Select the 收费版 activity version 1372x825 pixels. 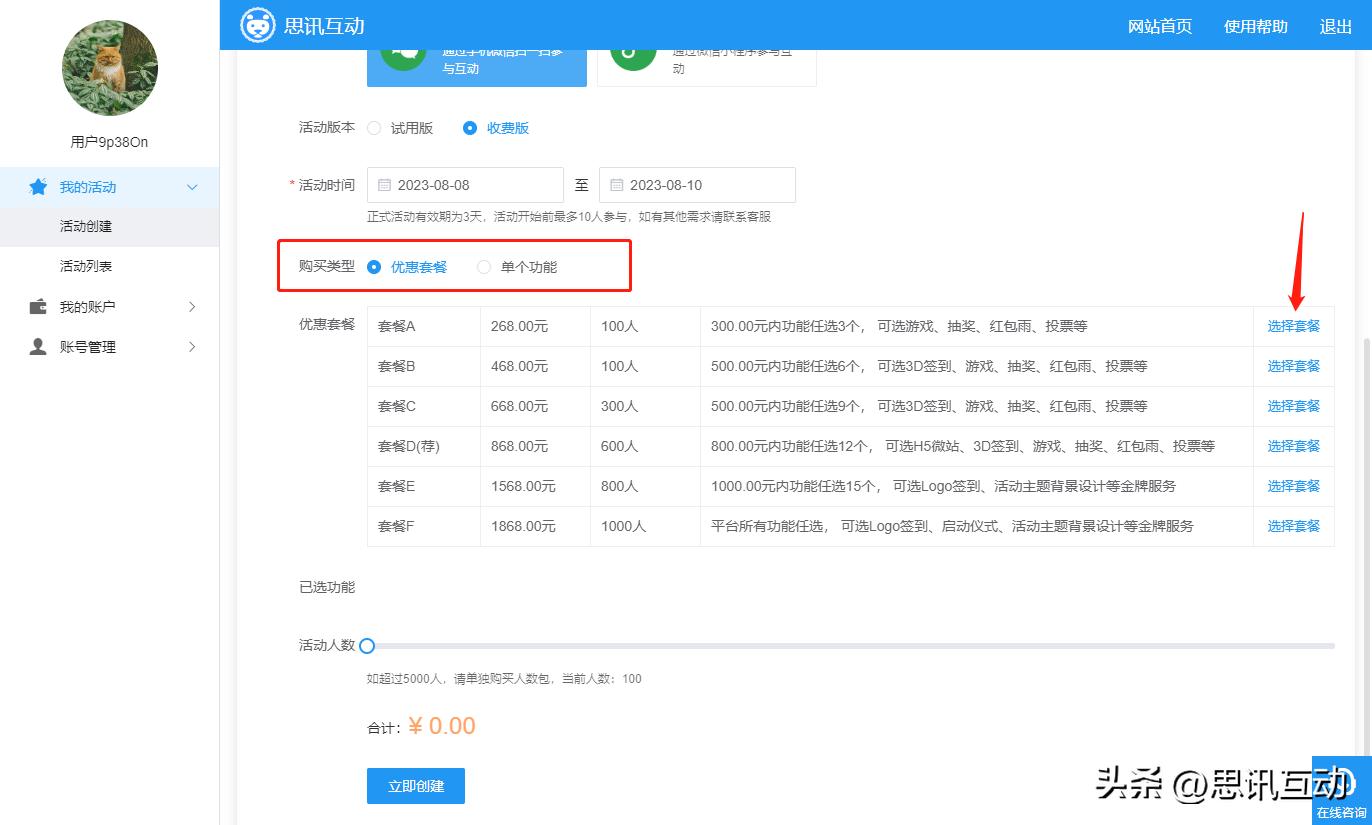pos(469,128)
